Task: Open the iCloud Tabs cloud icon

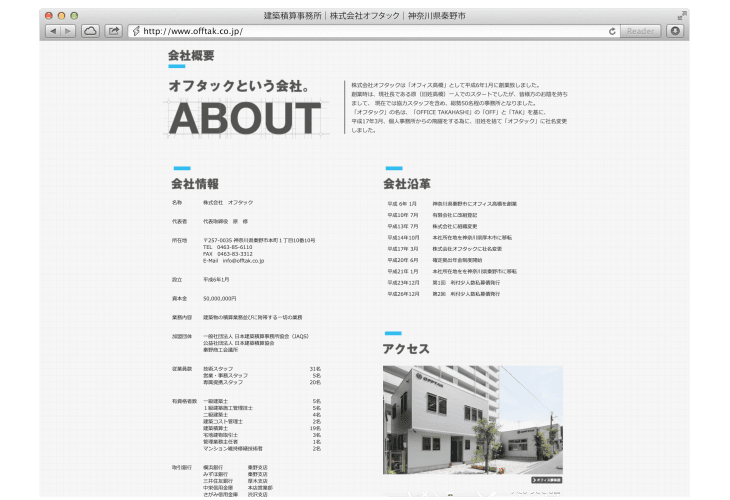Action: pos(90,31)
